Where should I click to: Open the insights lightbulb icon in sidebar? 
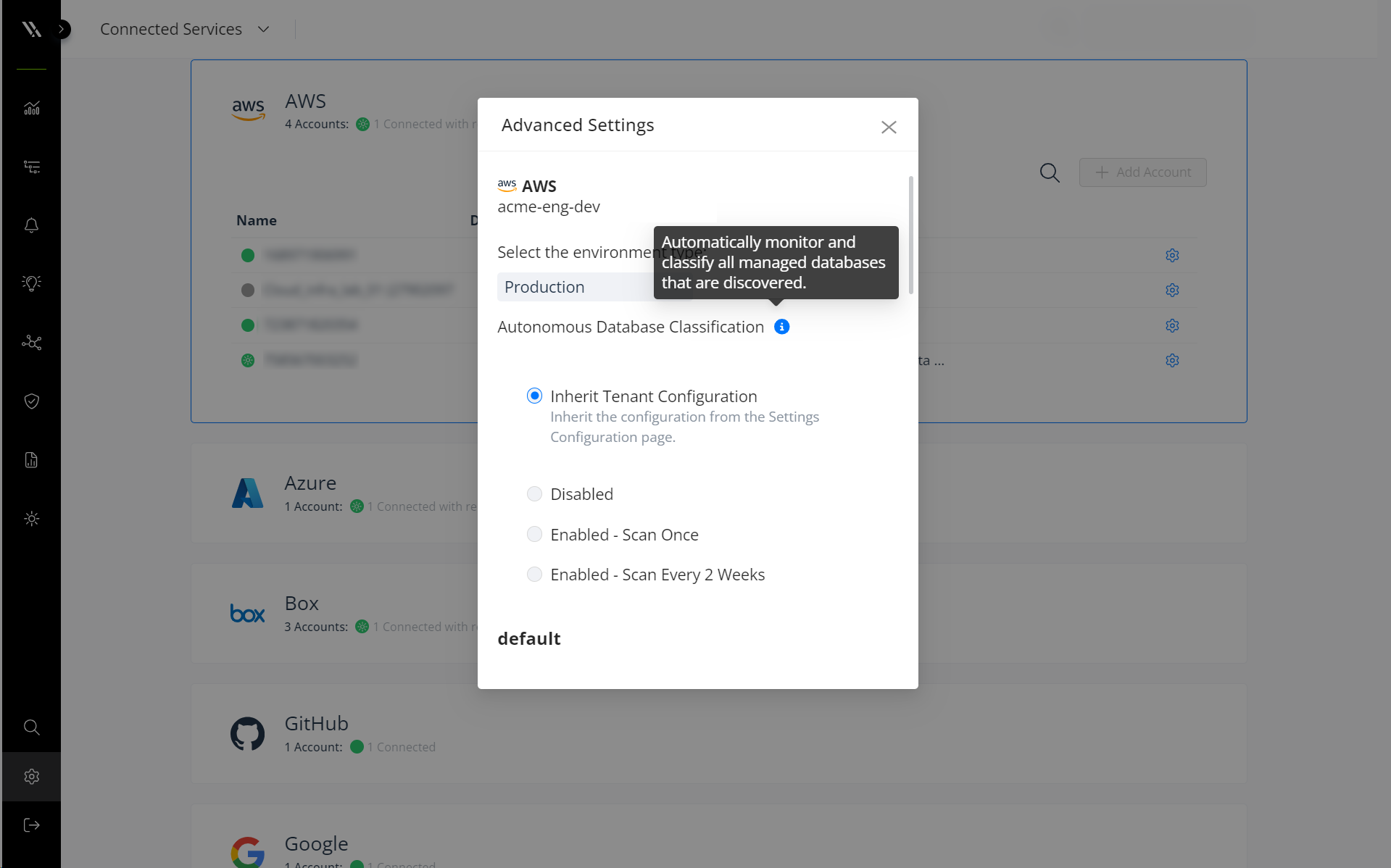click(x=31, y=283)
